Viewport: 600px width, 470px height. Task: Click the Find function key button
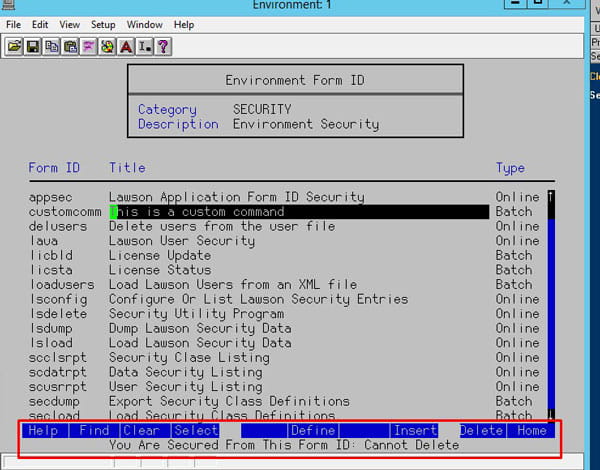pos(94,431)
